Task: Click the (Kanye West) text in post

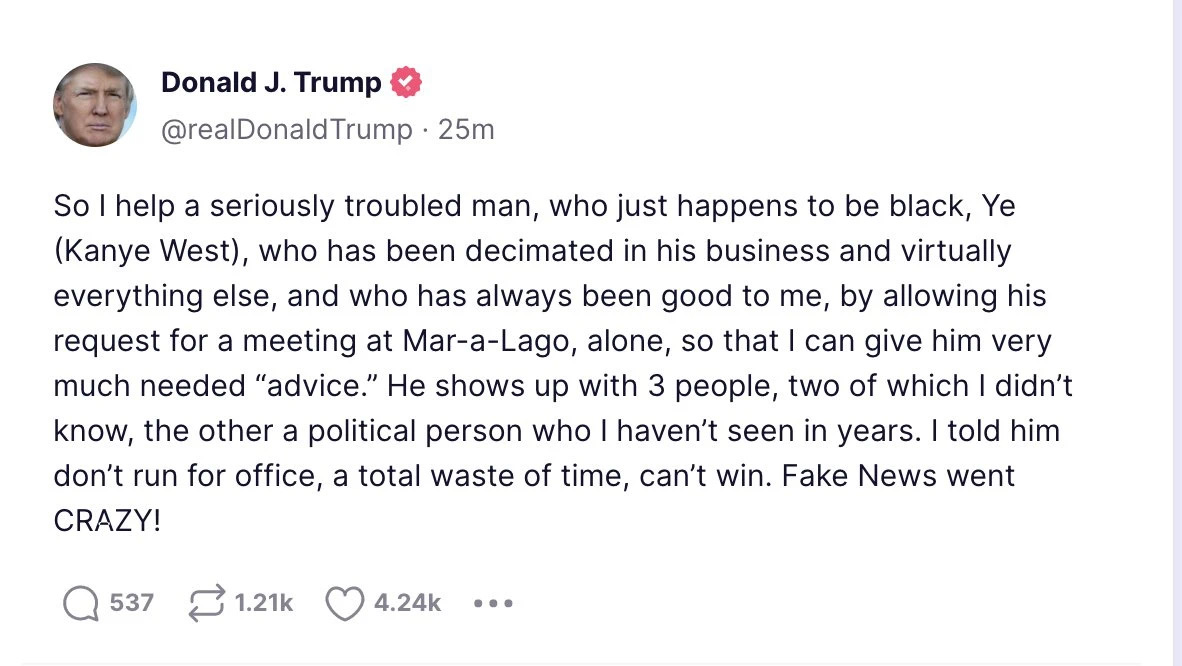Action: click(x=148, y=252)
